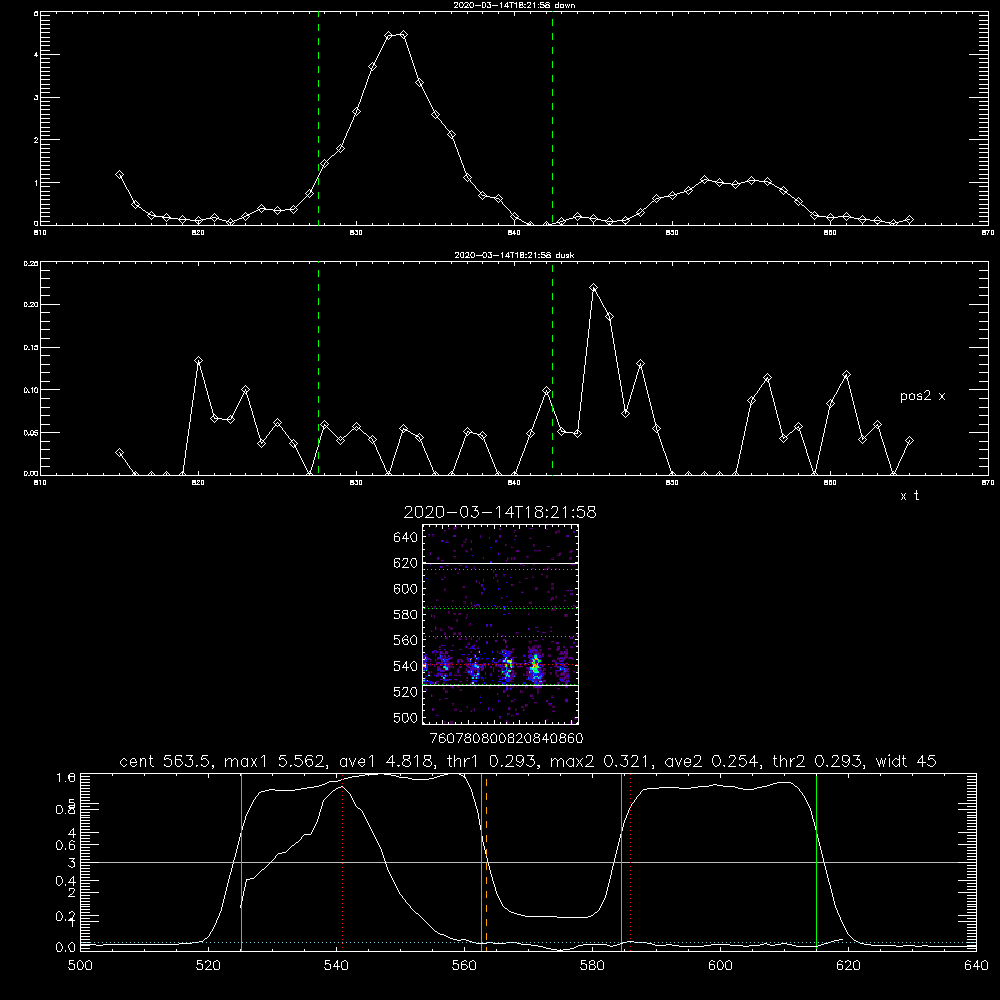Select the 'x t' label below dusk plot

pos(909,496)
